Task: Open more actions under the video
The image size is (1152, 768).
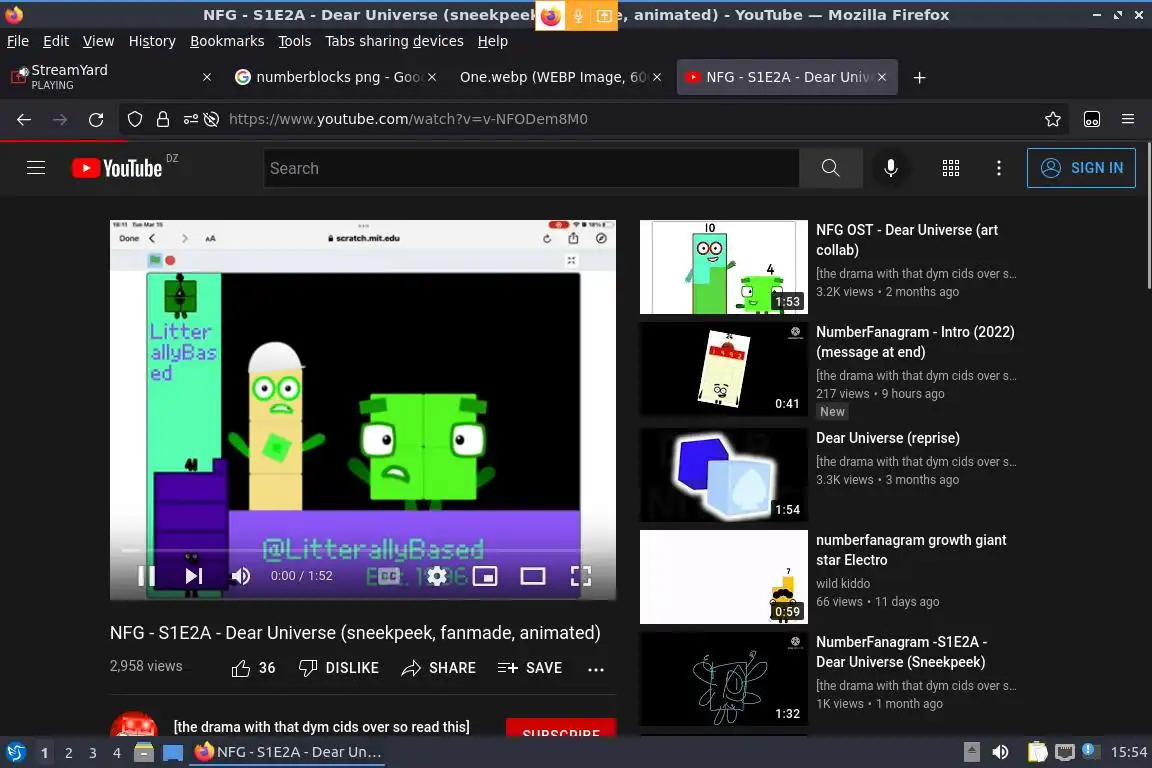Action: pyautogui.click(x=596, y=669)
